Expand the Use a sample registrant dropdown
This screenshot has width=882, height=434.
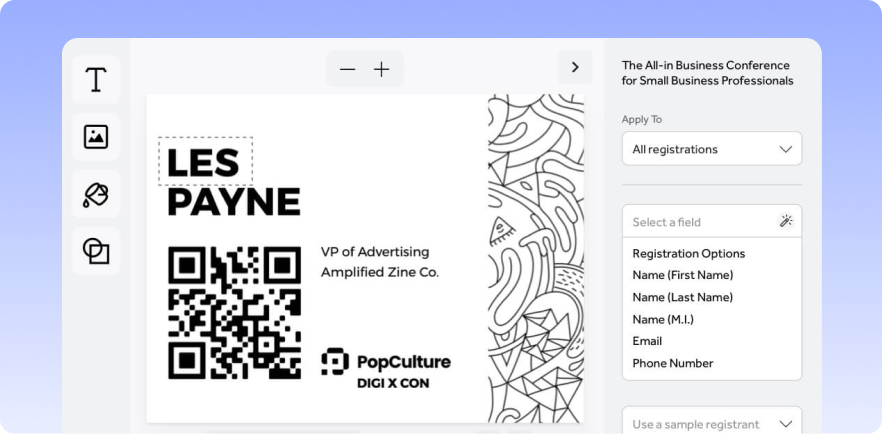[711, 423]
